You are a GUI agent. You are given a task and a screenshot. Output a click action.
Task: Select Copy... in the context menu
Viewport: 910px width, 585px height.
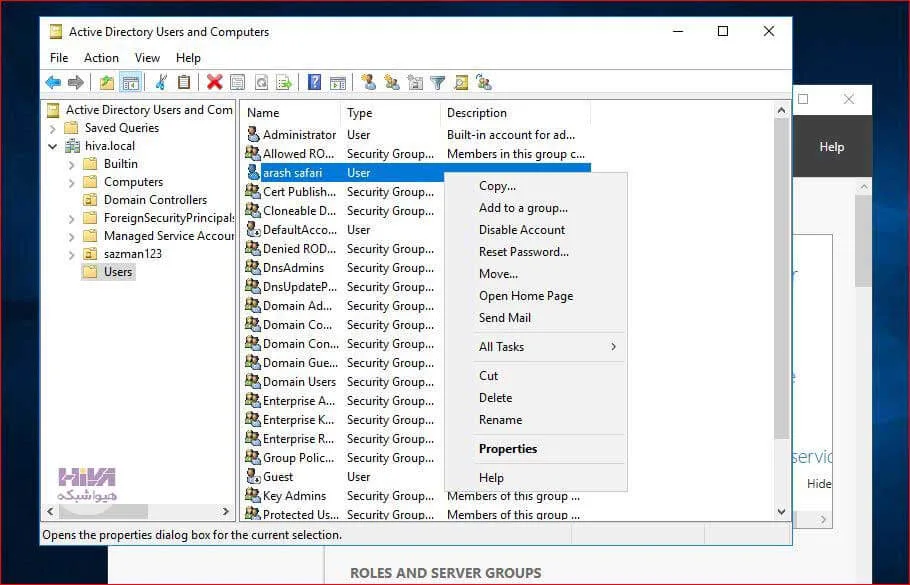point(536,186)
